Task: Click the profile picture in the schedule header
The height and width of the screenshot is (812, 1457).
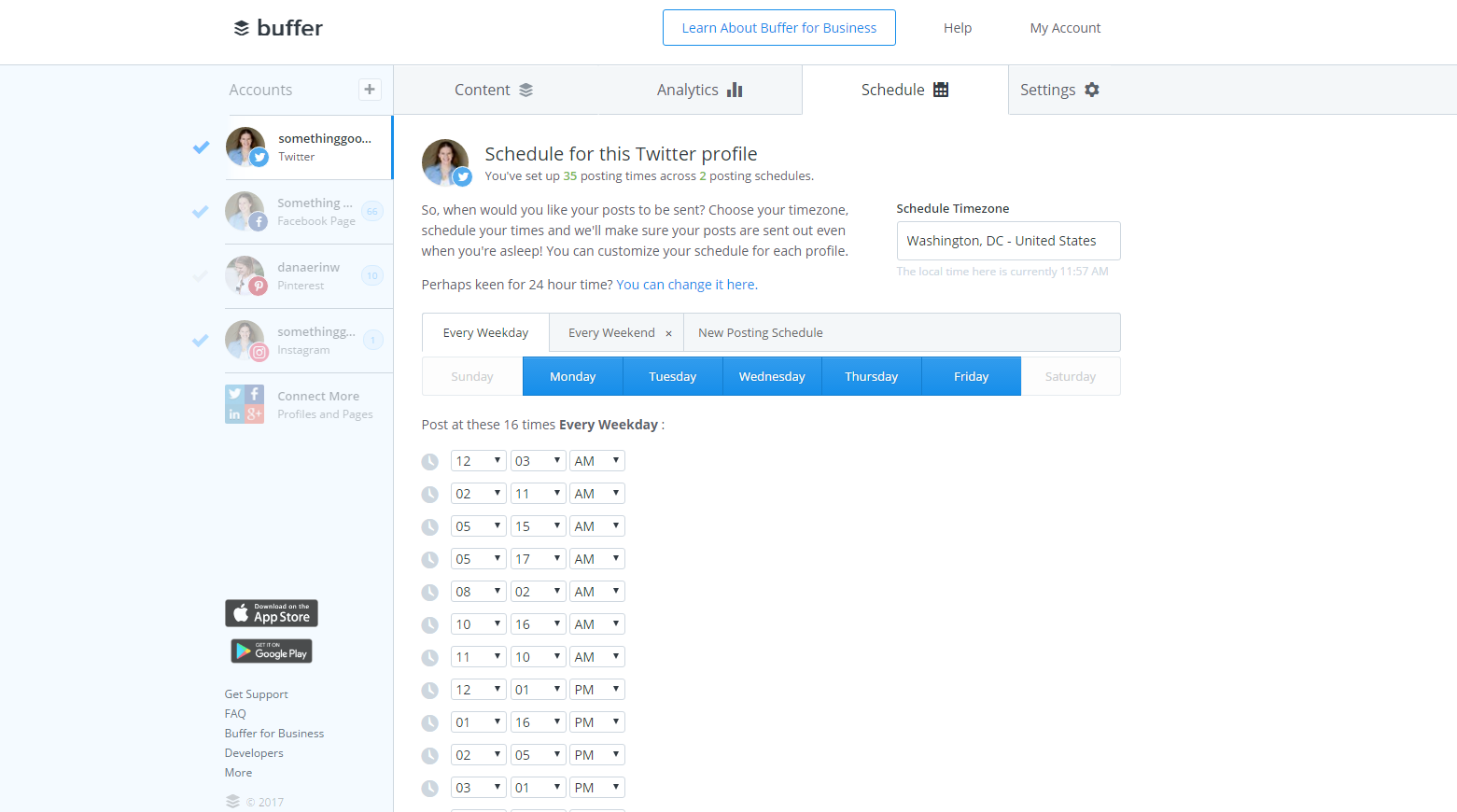Action: coord(445,162)
